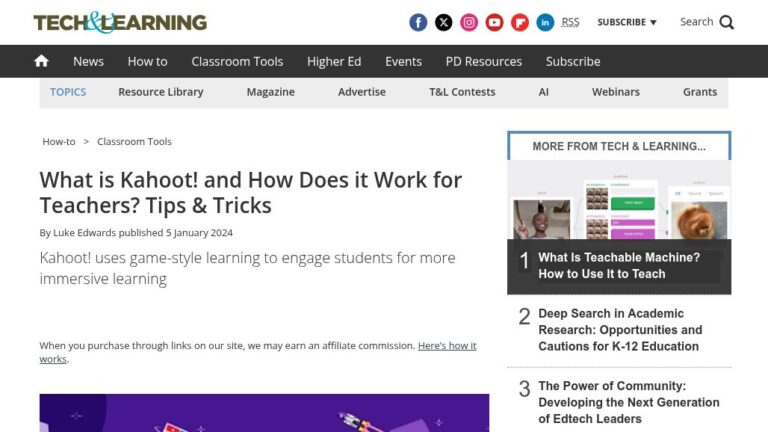
Task: Open the Flipboard social icon
Action: click(x=520, y=22)
